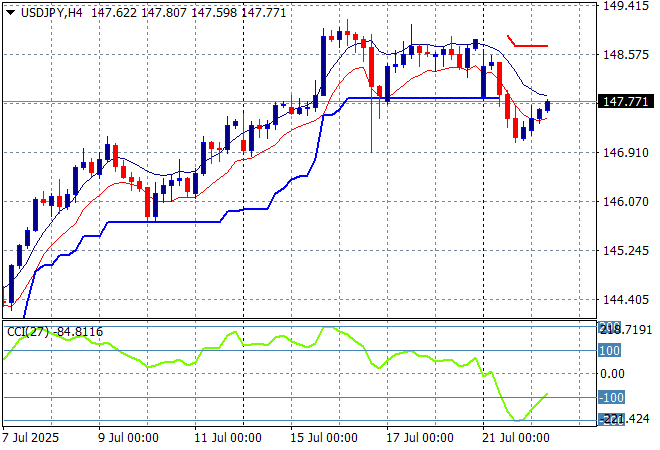Viewport: 660px width, 450px height.
Task: Click the 9 Jul 00:00 date label
Action: tap(128, 437)
